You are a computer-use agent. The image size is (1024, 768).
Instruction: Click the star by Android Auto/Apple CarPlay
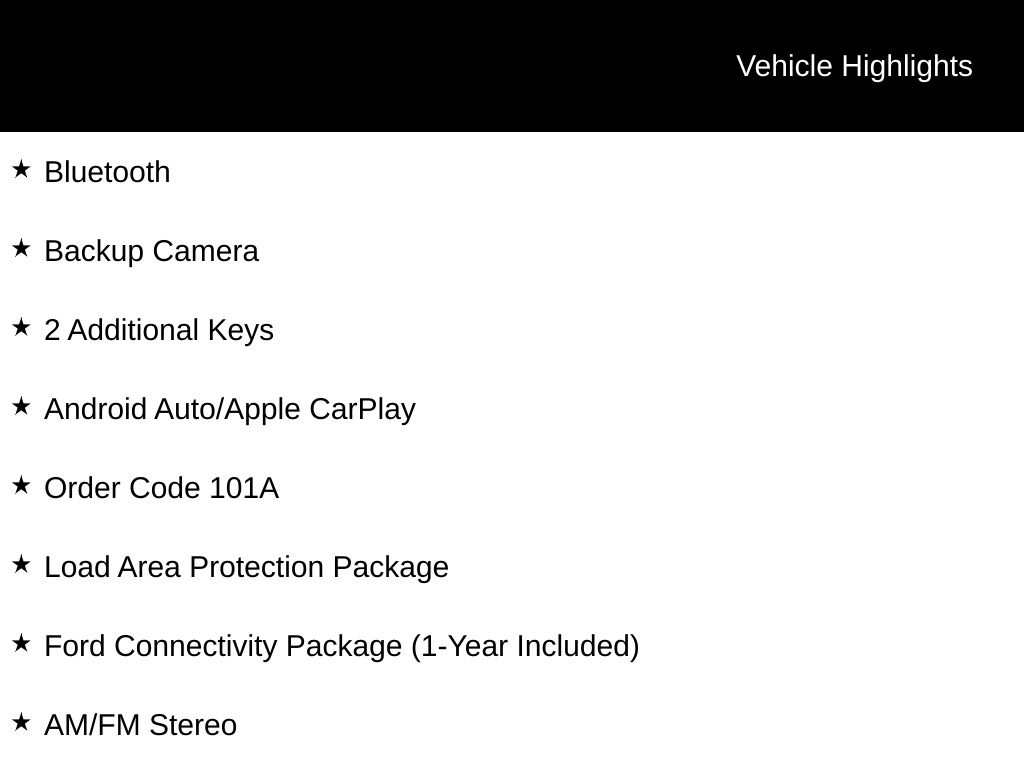pyautogui.click(x=22, y=406)
